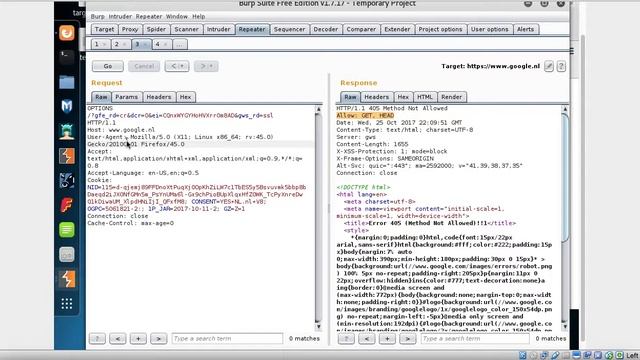Click the question mark help icon beside target
The width and height of the screenshot is (640, 360).
click(x=561, y=66)
